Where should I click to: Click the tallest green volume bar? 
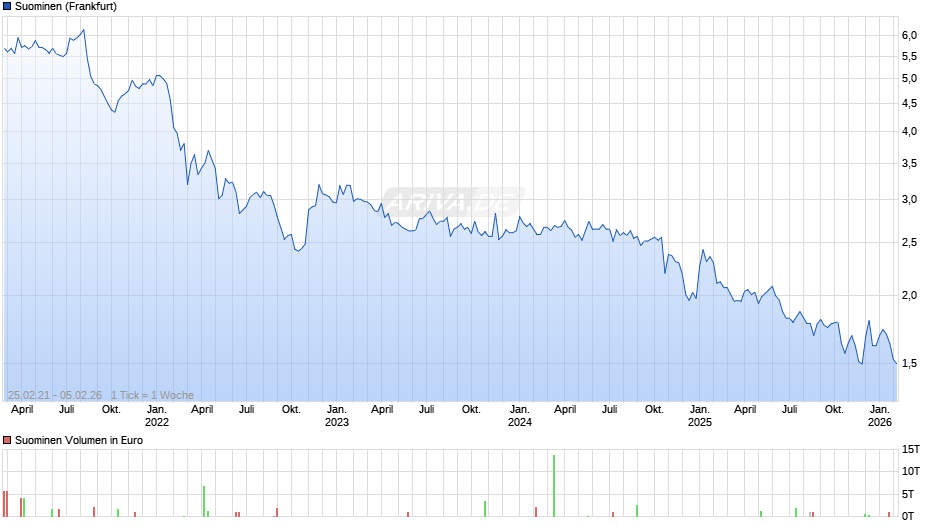click(x=554, y=486)
